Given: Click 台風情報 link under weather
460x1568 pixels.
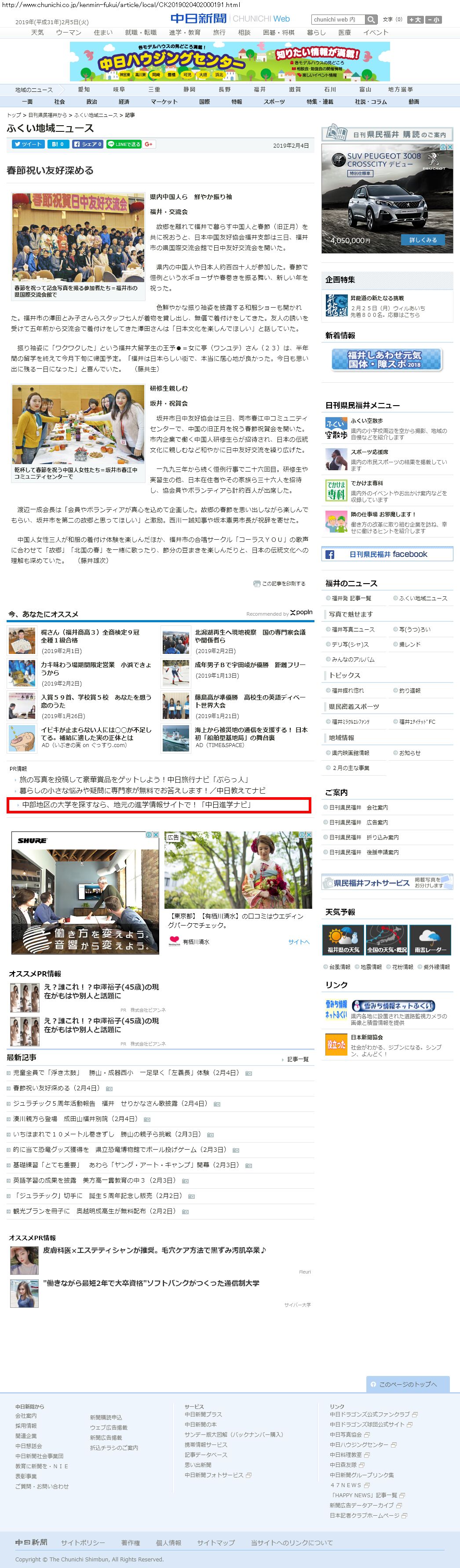Looking at the screenshot, I should [x=340, y=967].
